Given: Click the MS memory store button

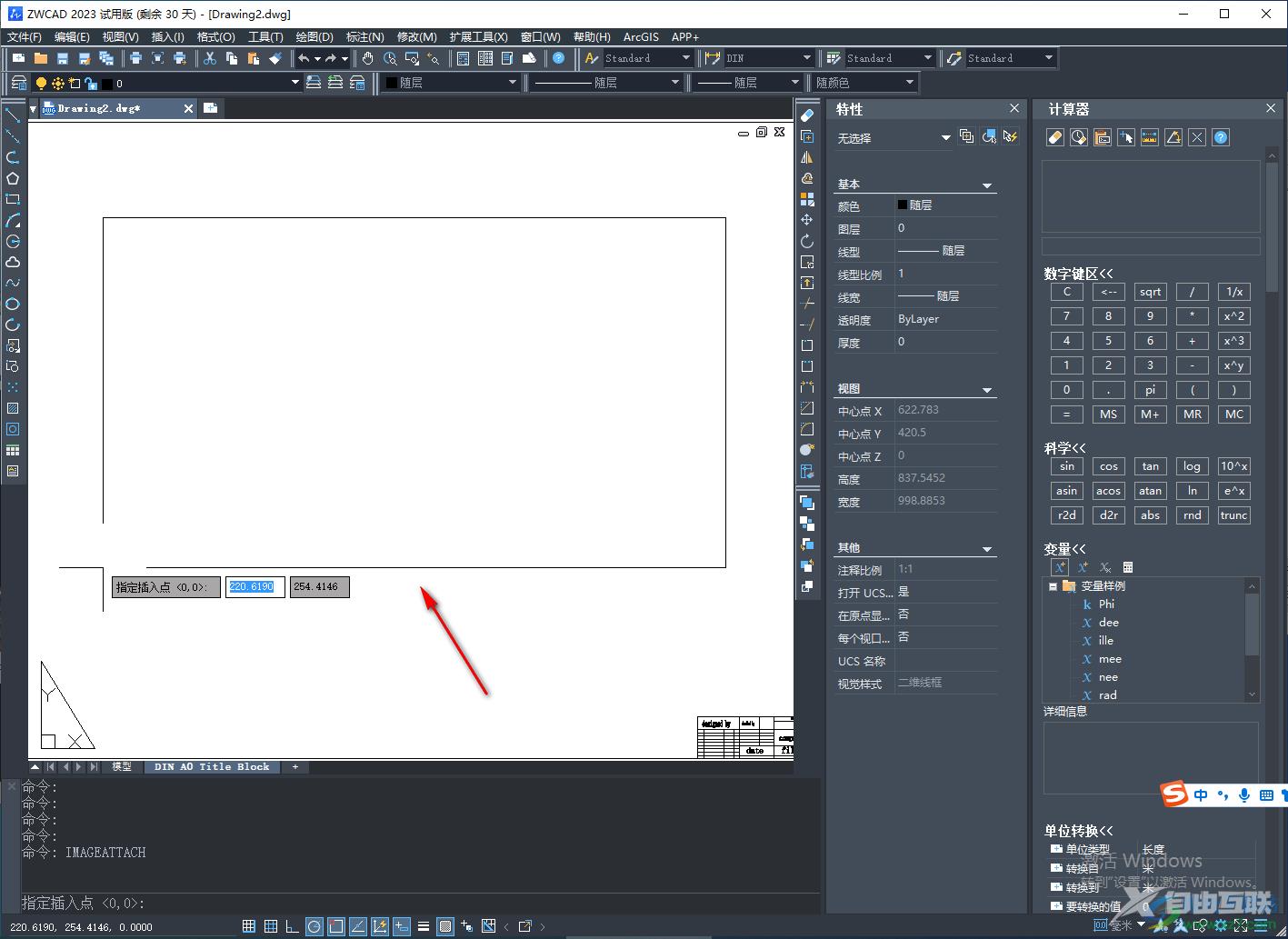Looking at the screenshot, I should [x=1108, y=414].
